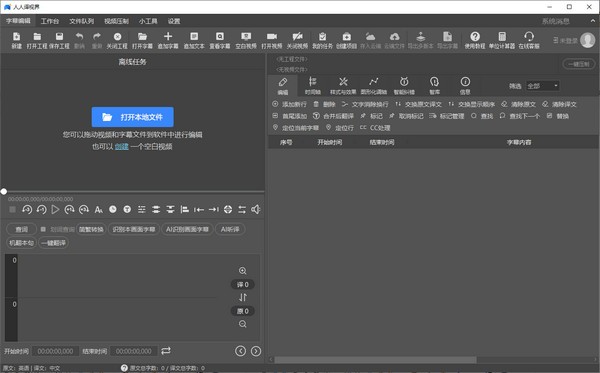Image resolution: width=600 pixels, height=373 pixels.
Task: Click the stop square in player controls
Action: pos(13,209)
